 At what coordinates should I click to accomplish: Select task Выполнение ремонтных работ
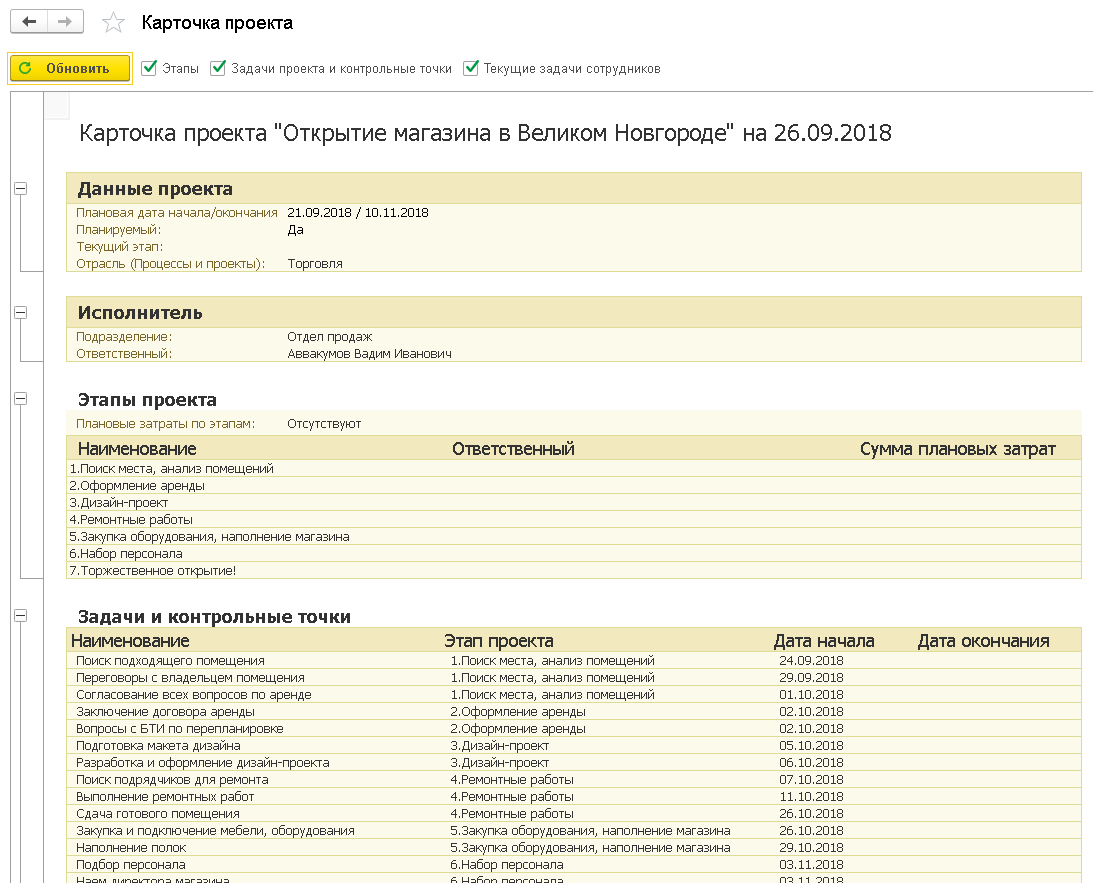[165, 797]
